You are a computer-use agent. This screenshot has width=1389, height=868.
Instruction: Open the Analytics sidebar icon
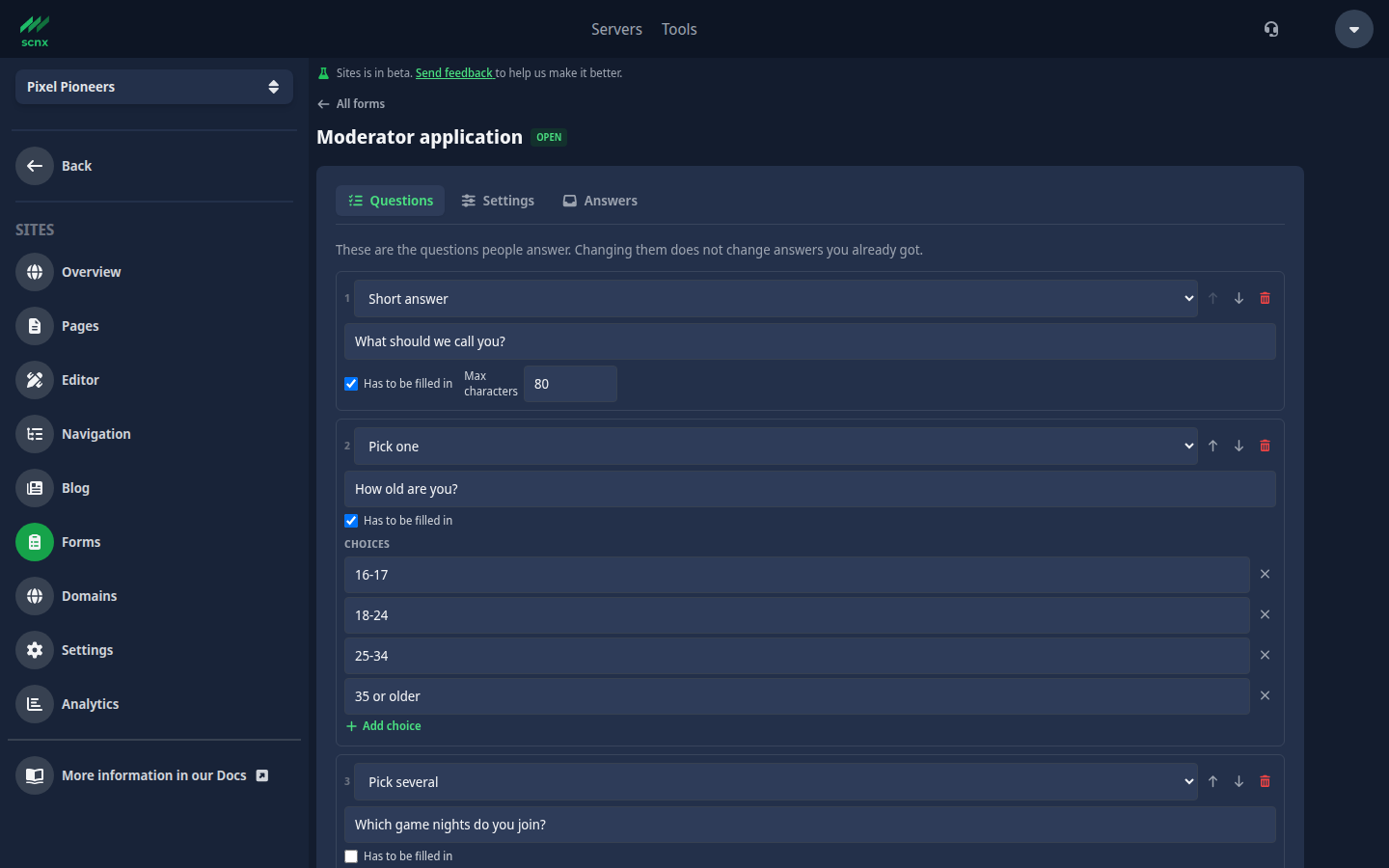point(35,704)
